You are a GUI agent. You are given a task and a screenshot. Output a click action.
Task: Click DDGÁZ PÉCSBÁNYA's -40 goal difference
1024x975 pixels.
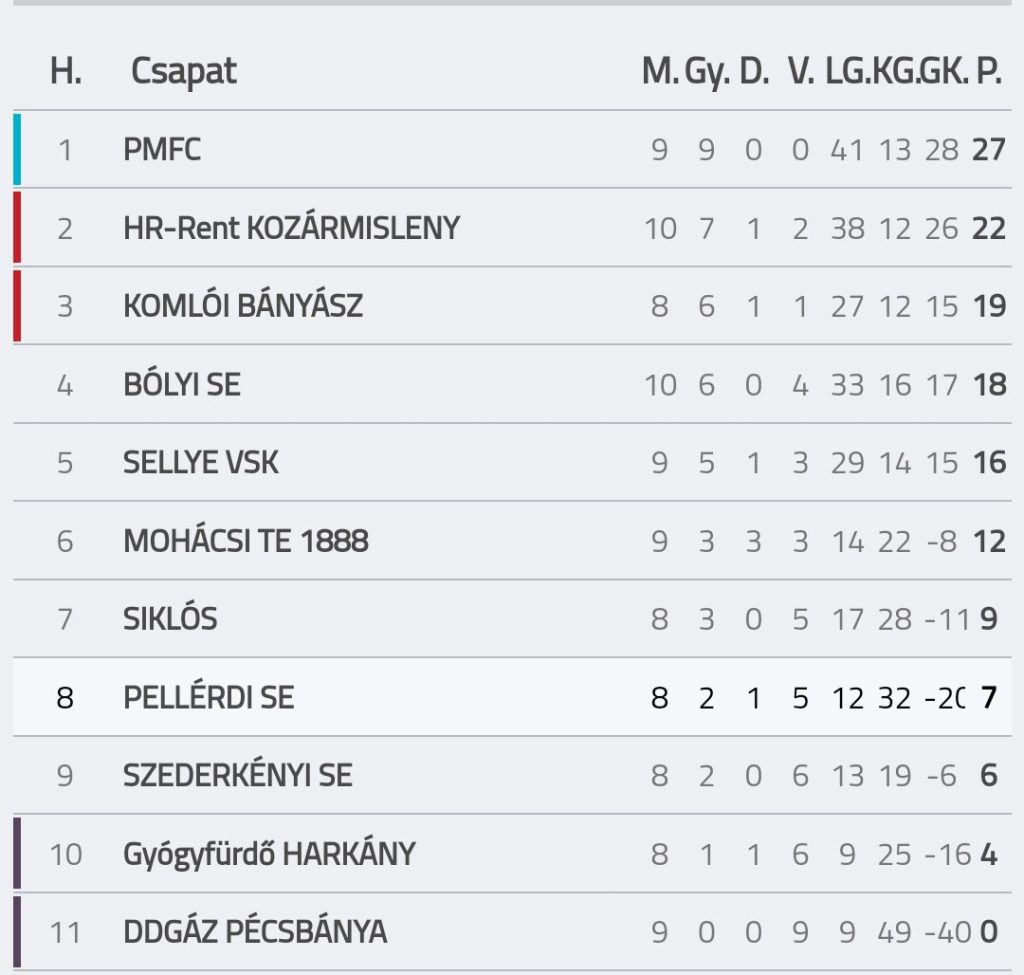pos(947,932)
